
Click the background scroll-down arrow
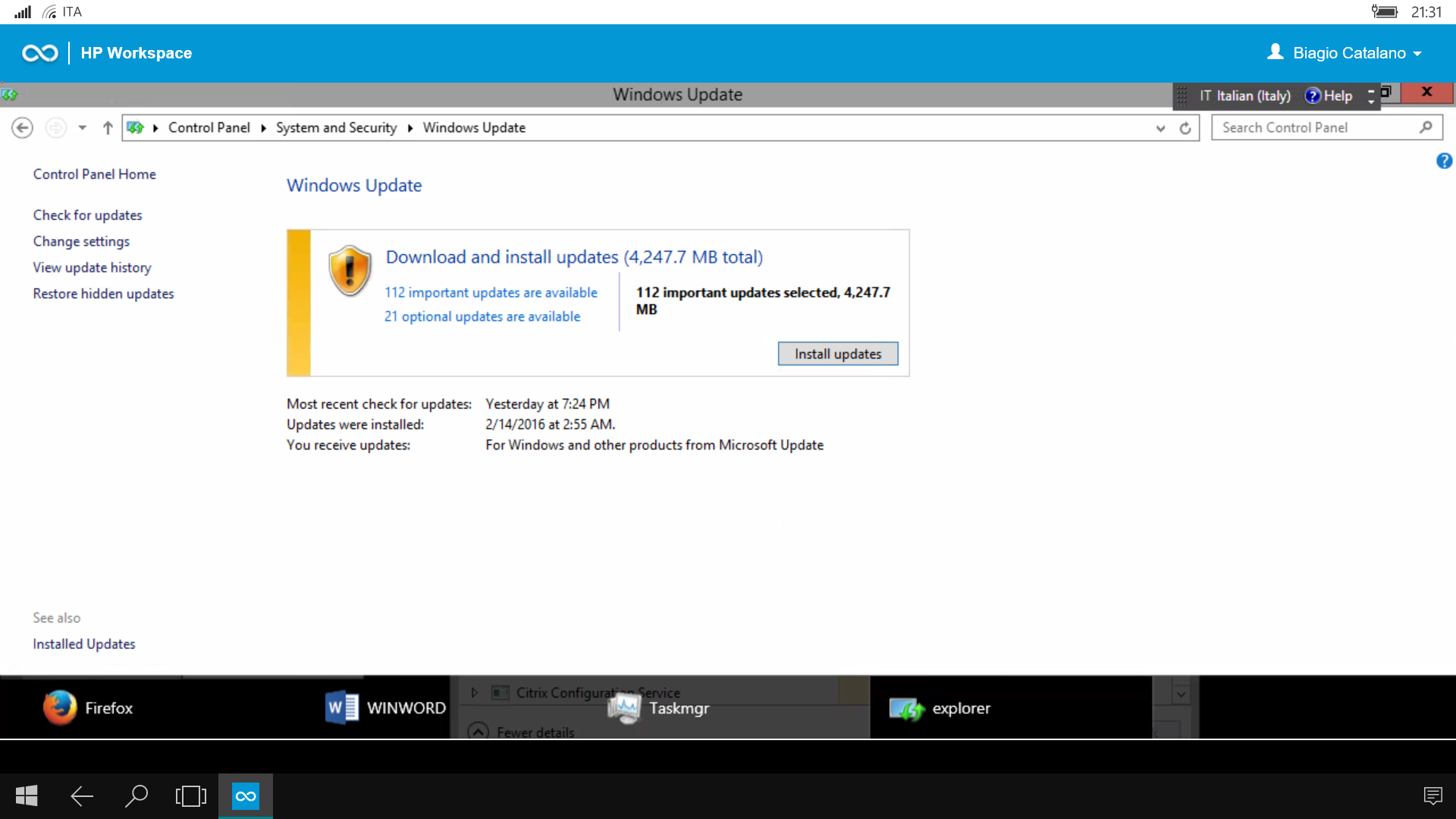tap(1181, 694)
